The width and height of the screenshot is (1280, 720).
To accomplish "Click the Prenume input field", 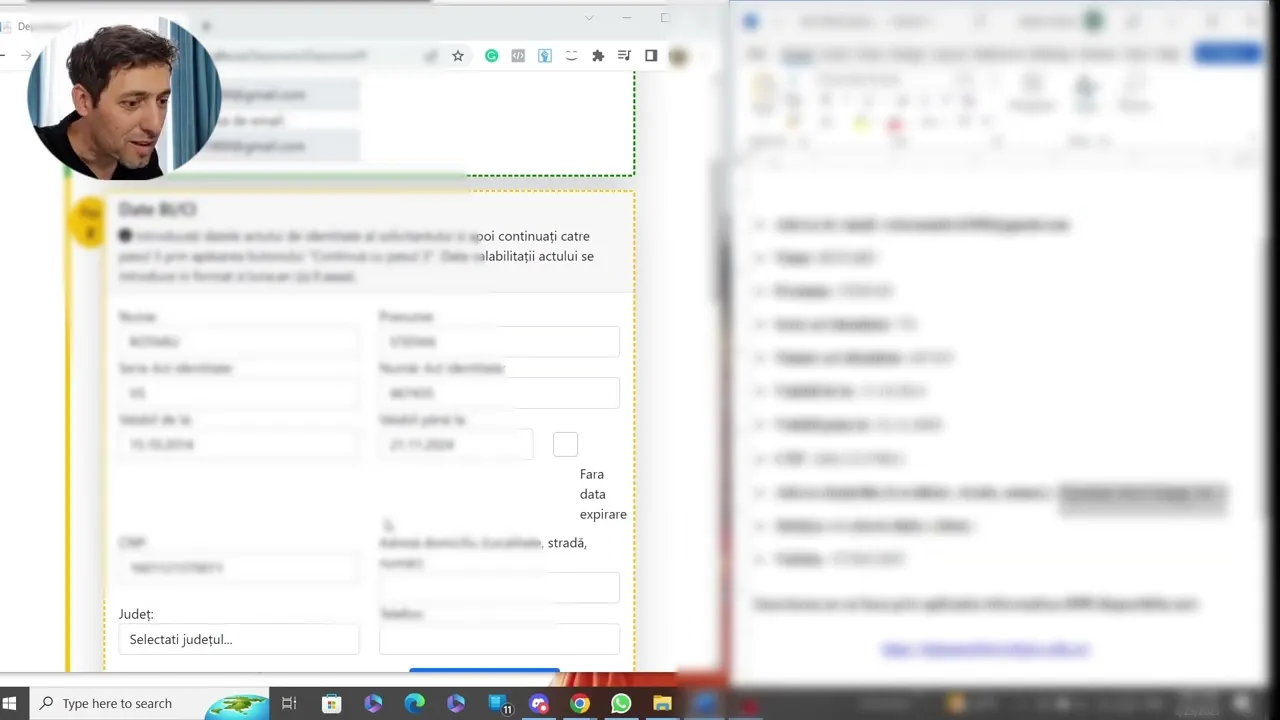I will pyautogui.click(x=499, y=342).
